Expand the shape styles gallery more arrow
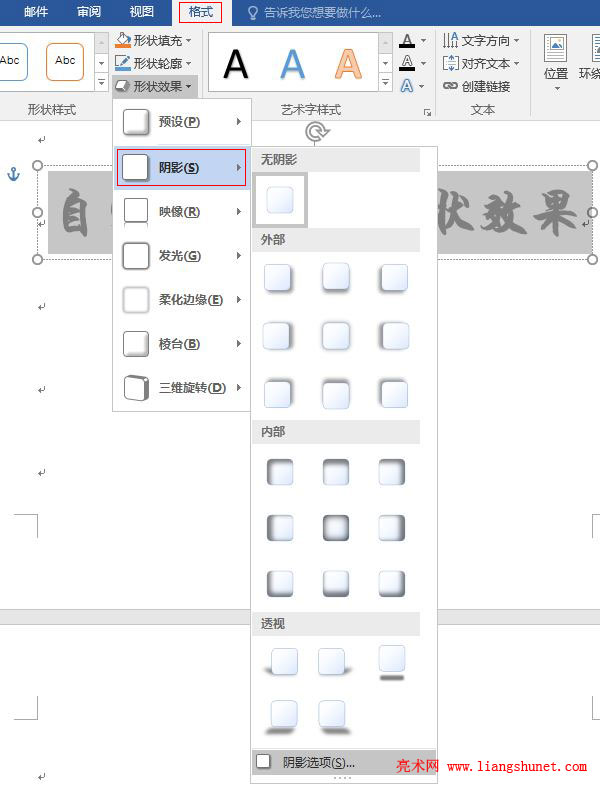The height and width of the screenshot is (787, 600). (x=101, y=82)
